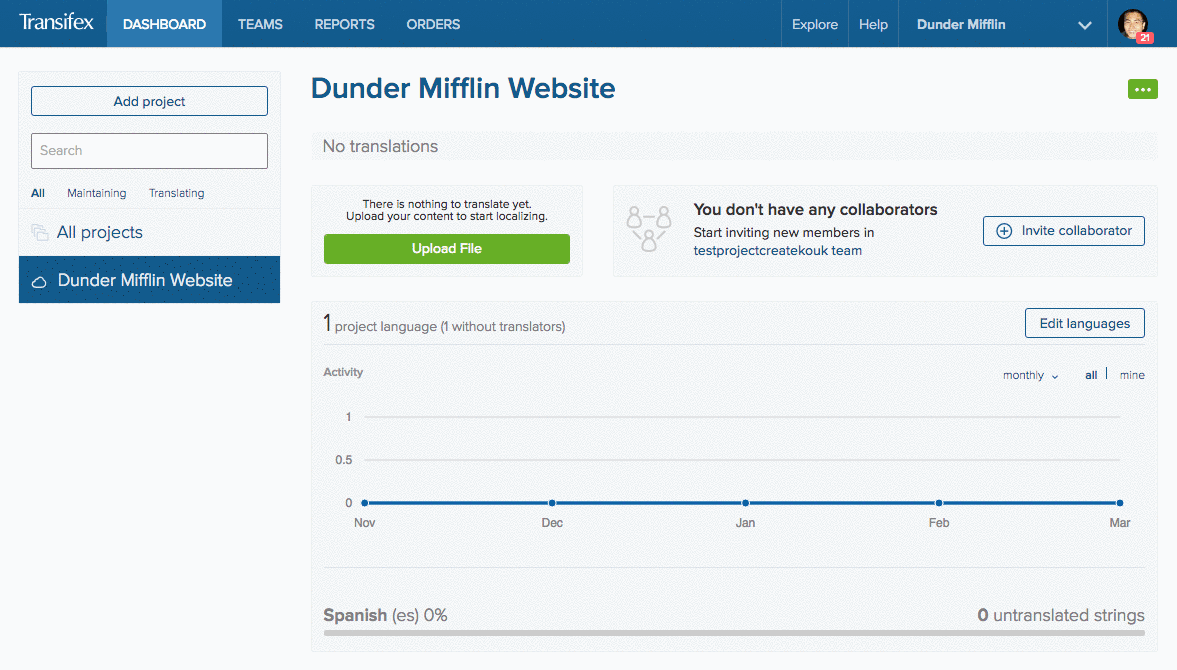Click the plus circle icon in Invite collaborator
Viewport: 1177px width, 670px height.
pos(1004,231)
